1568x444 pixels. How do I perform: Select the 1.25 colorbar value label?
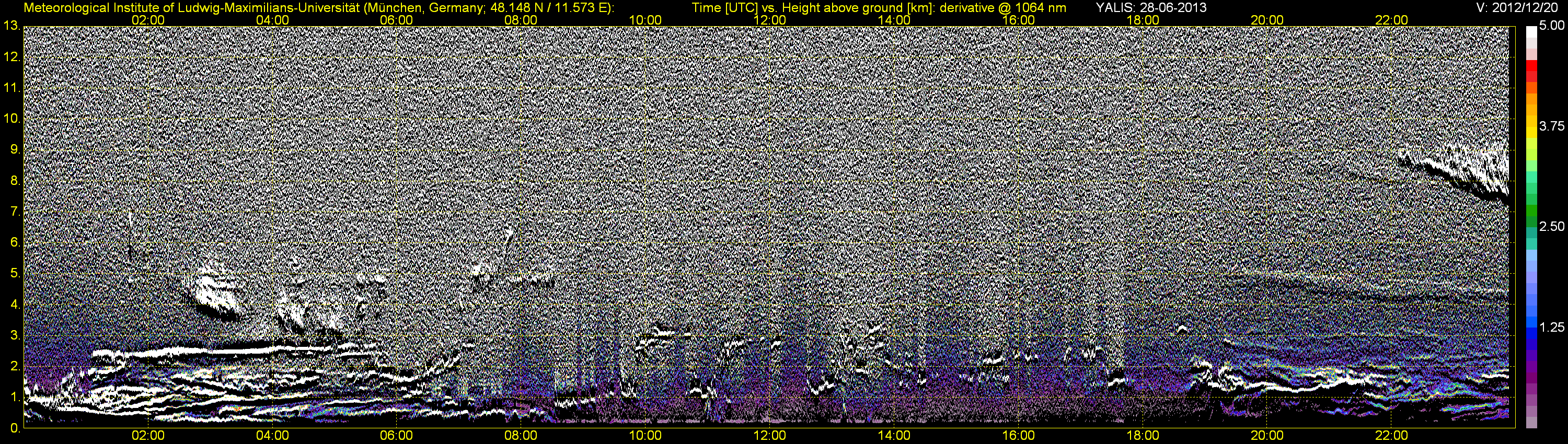click(1552, 327)
